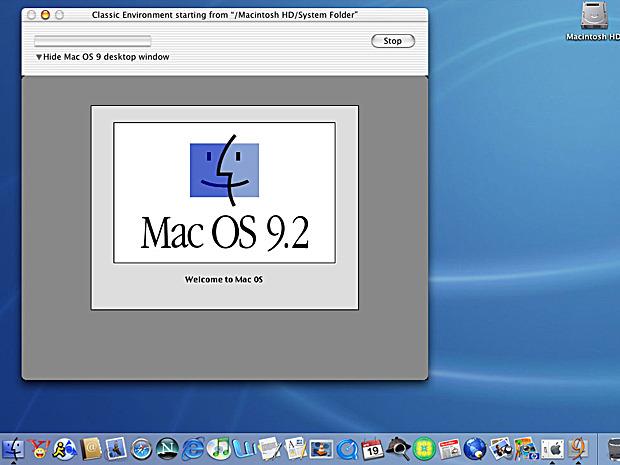Open iCal calendar showing 19

372,449
